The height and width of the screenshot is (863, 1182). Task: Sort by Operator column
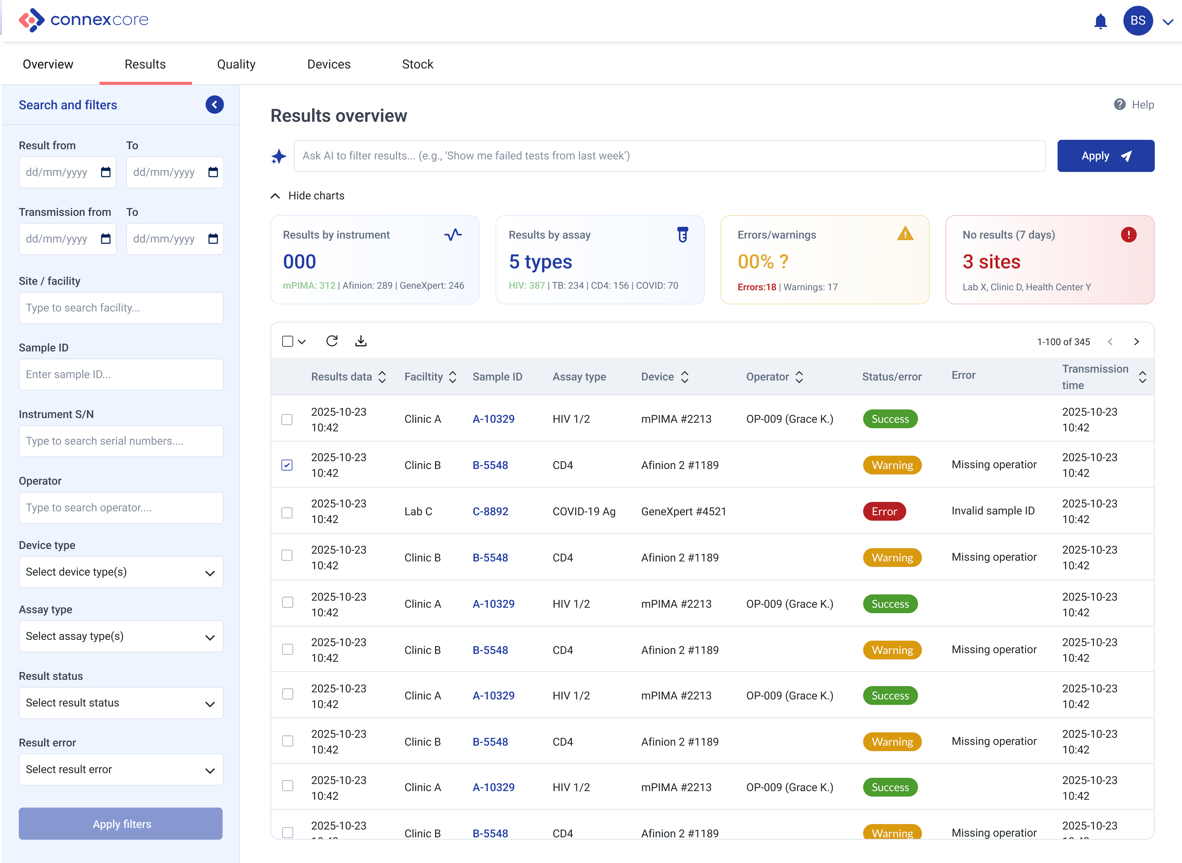[799, 377]
